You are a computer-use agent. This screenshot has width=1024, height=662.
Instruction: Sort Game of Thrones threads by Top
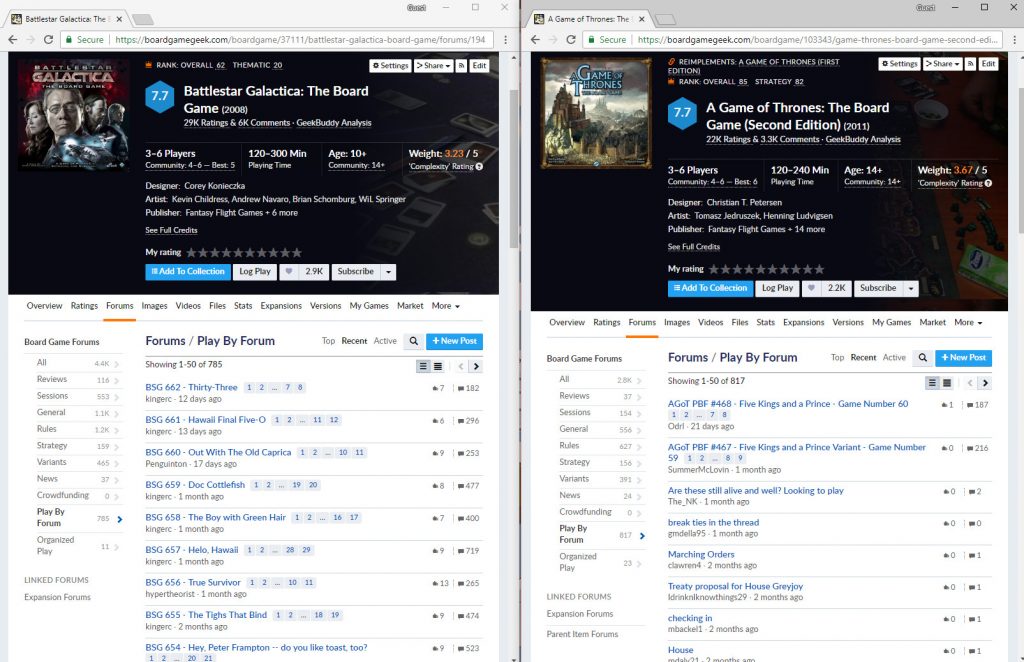[x=838, y=358]
